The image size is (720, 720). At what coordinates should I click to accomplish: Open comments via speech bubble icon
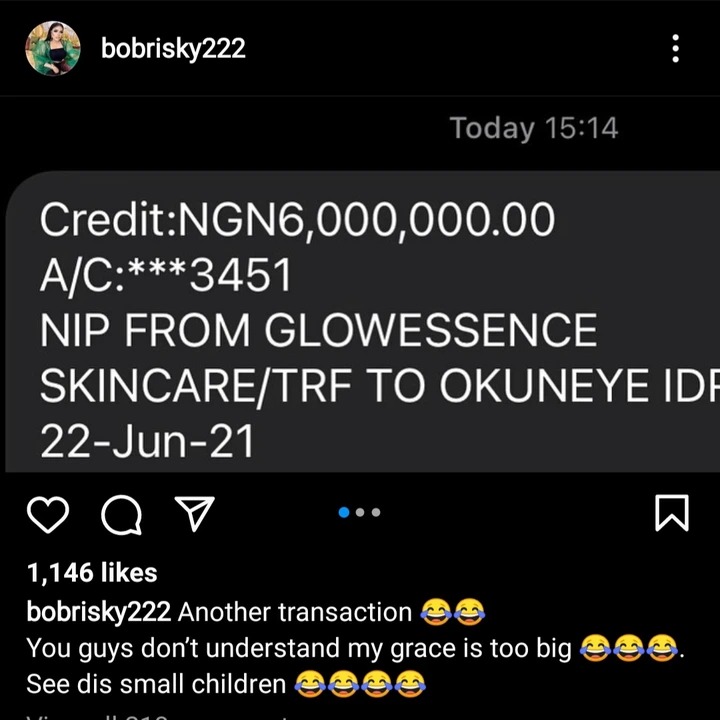tap(121, 514)
